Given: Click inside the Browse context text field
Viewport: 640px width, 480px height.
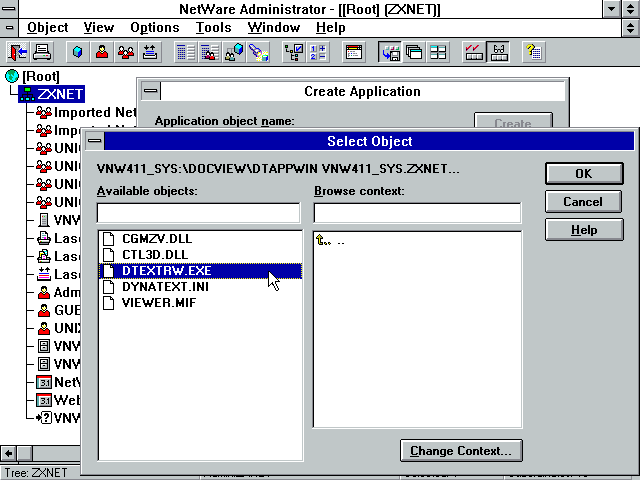Looking at the screenshot, I should tap(418, 213).
